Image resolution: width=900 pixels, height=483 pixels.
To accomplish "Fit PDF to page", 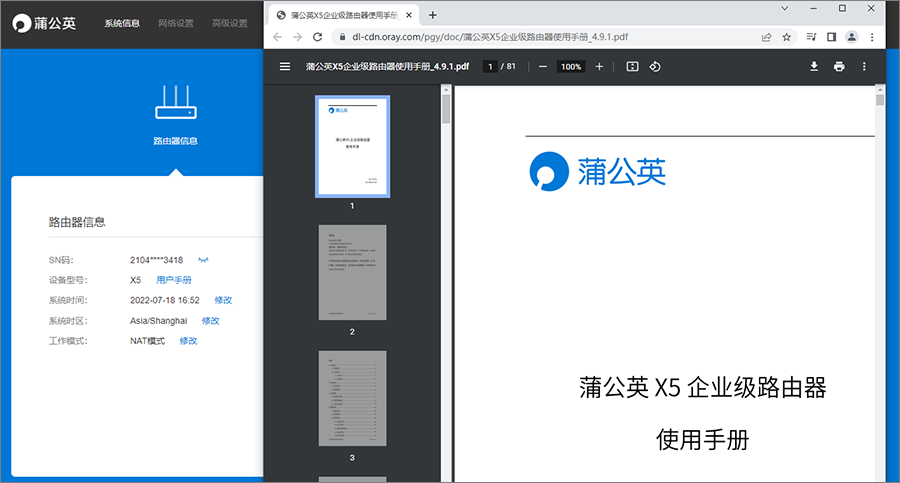I will pyautogui.click(x=632, y=67).
